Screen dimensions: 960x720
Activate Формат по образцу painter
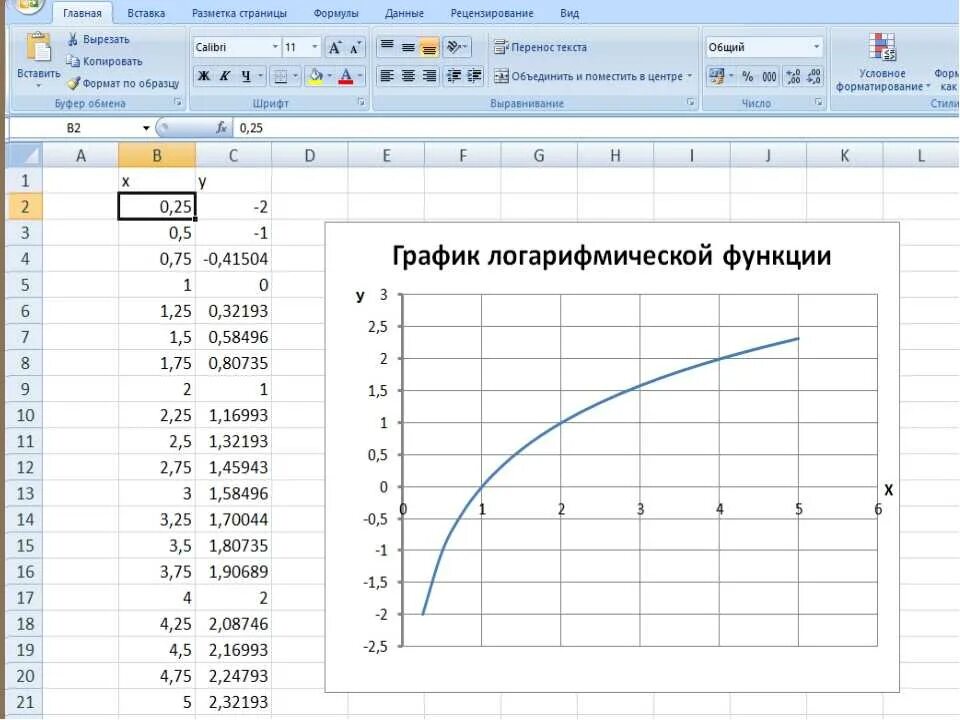point(122,83)
